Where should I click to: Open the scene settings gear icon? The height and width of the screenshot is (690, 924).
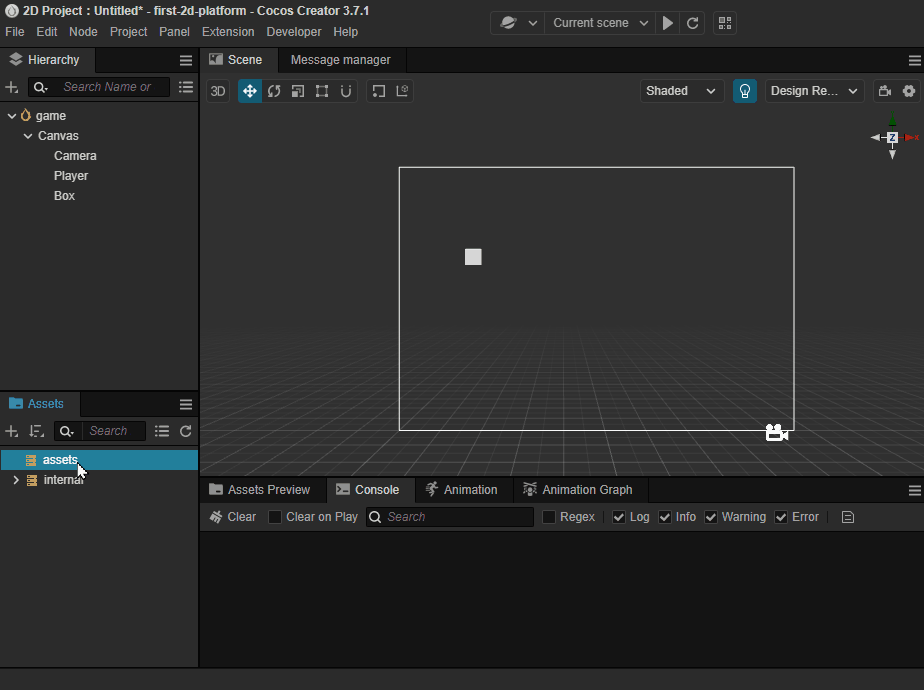click(909, 91)
